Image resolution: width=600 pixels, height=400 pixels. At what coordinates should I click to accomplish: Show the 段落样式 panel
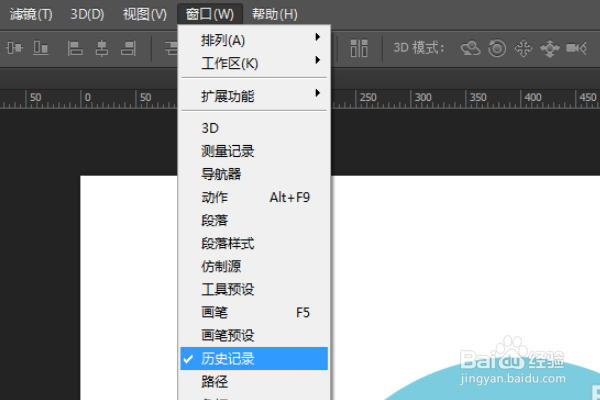click(254, 243)
